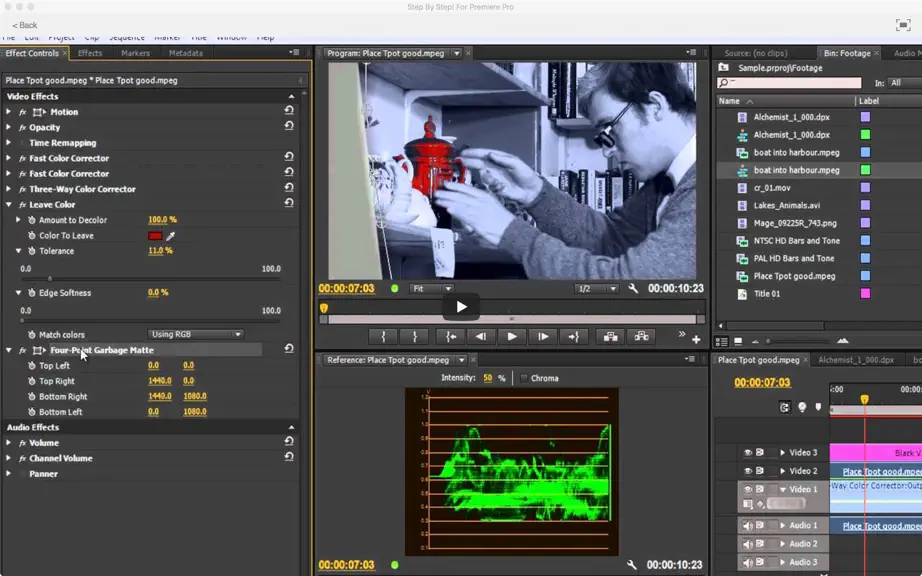The width and height of the screenshot is (922, 576).
Task: Expand the Time Remapping effect
Action: coord(8,143)
